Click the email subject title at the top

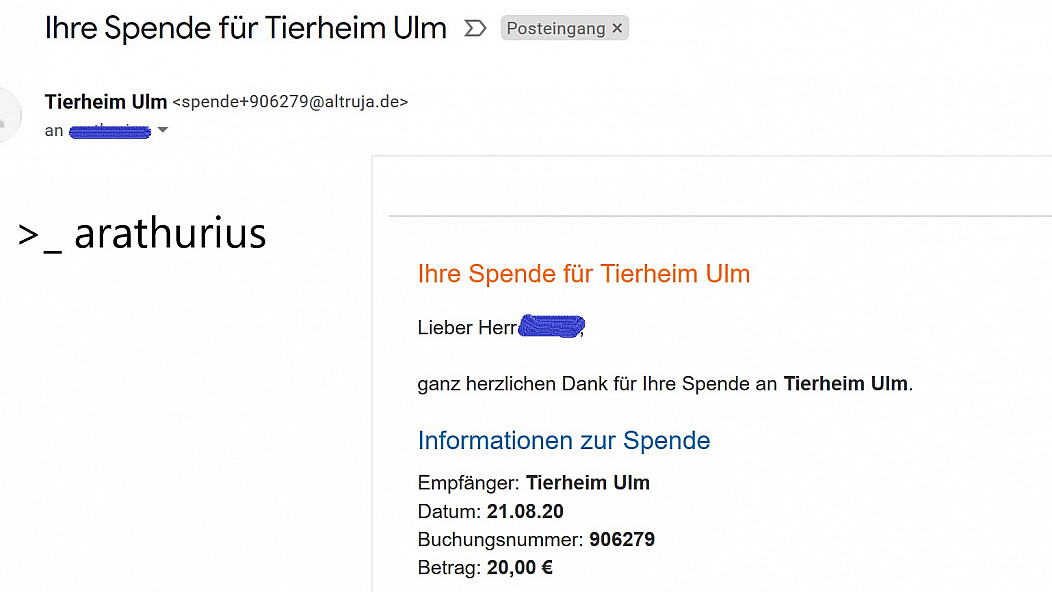point(246,28)
